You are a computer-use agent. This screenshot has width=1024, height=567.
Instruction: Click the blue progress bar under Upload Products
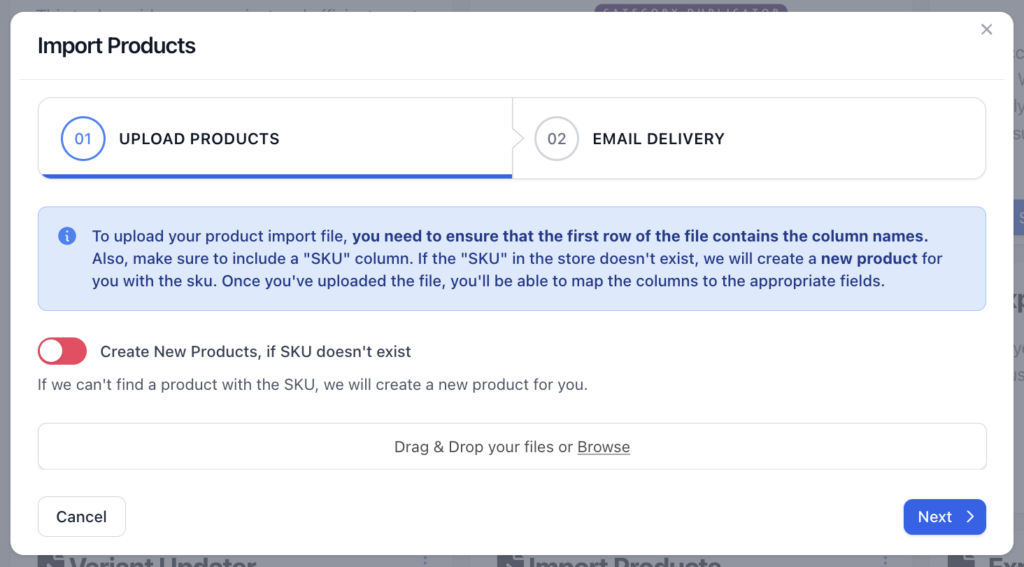275,176
